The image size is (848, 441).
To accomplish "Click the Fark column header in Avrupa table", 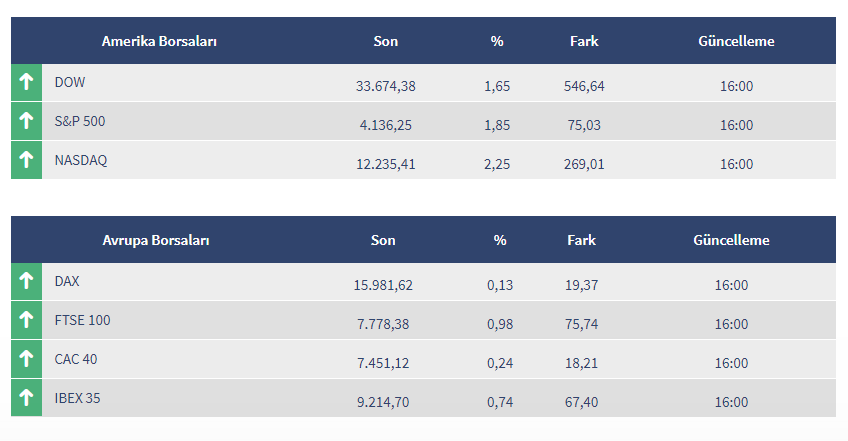I will coord(581,240).
